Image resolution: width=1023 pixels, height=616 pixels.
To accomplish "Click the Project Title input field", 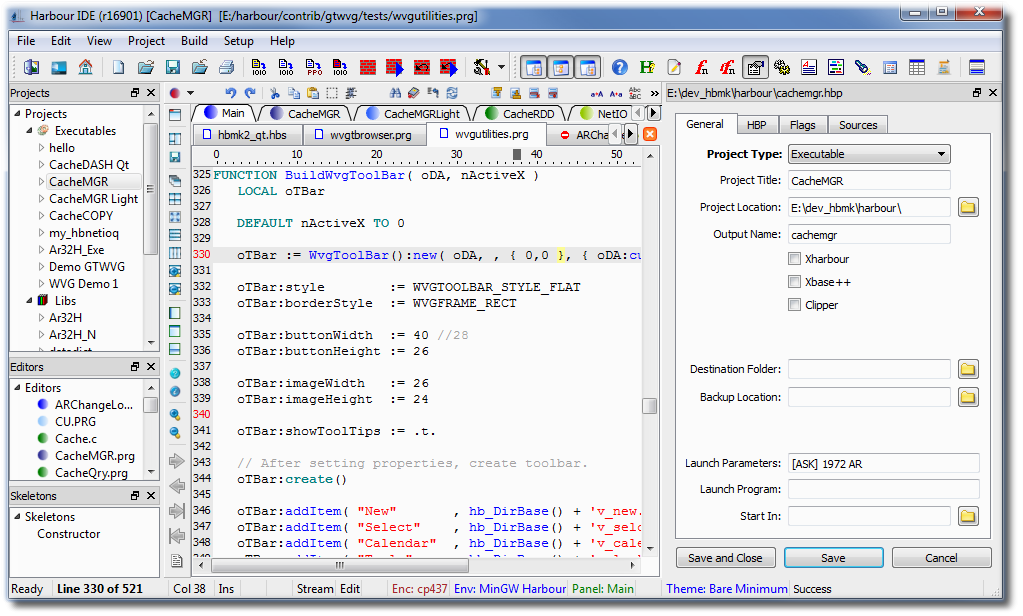I will tap(868, 181).
